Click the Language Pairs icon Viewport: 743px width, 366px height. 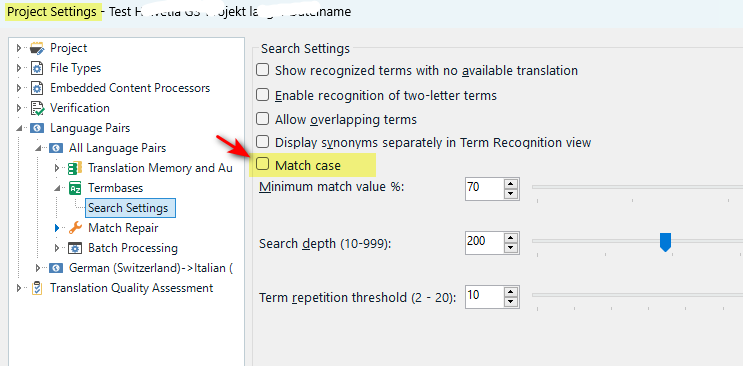click(x=37, y=128)
